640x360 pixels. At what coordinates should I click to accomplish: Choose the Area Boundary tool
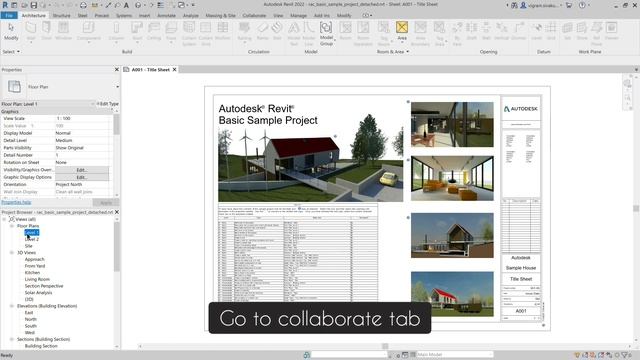pos(420,33)
